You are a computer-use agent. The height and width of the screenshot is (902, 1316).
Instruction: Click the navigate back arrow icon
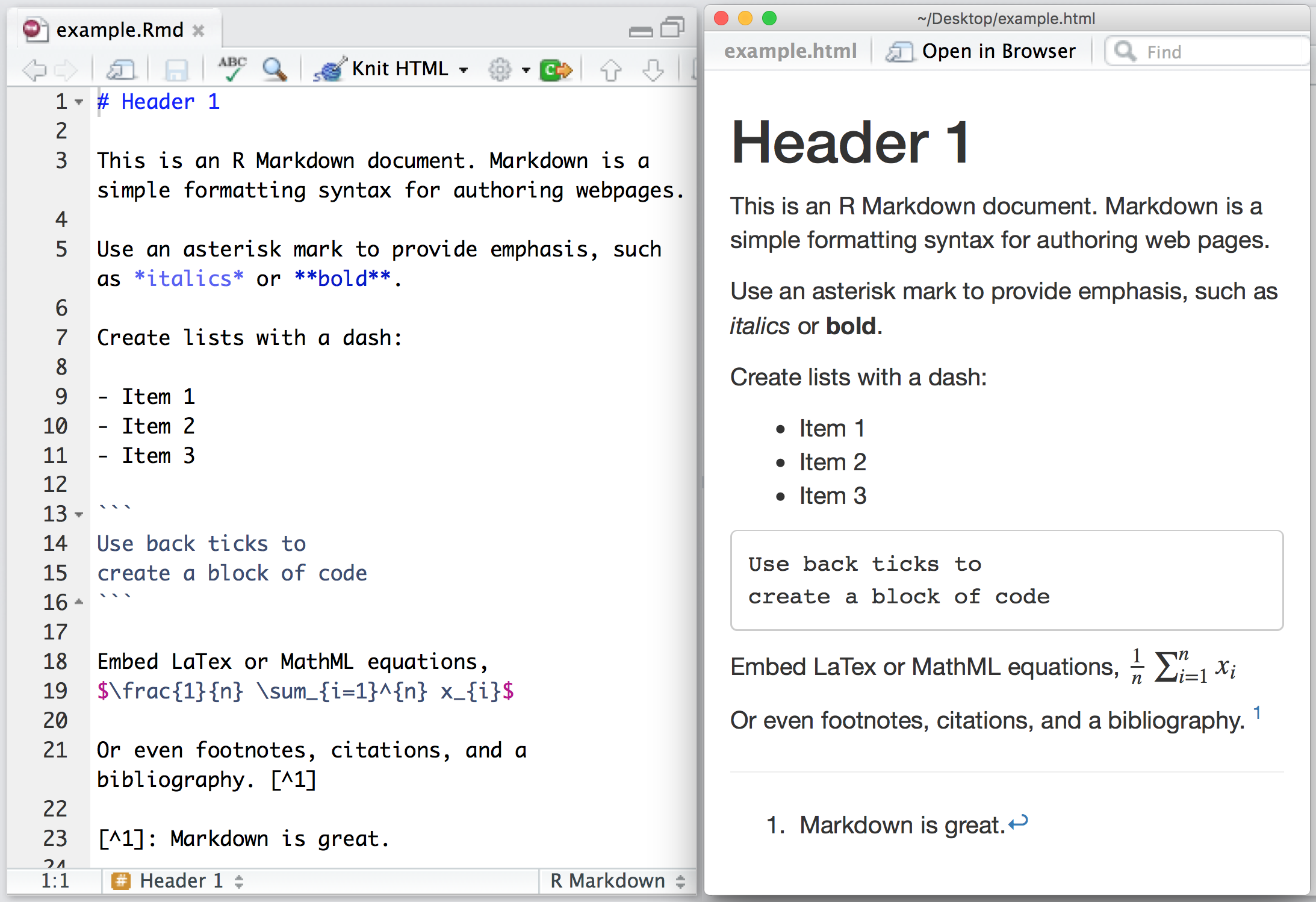[29, 67]
